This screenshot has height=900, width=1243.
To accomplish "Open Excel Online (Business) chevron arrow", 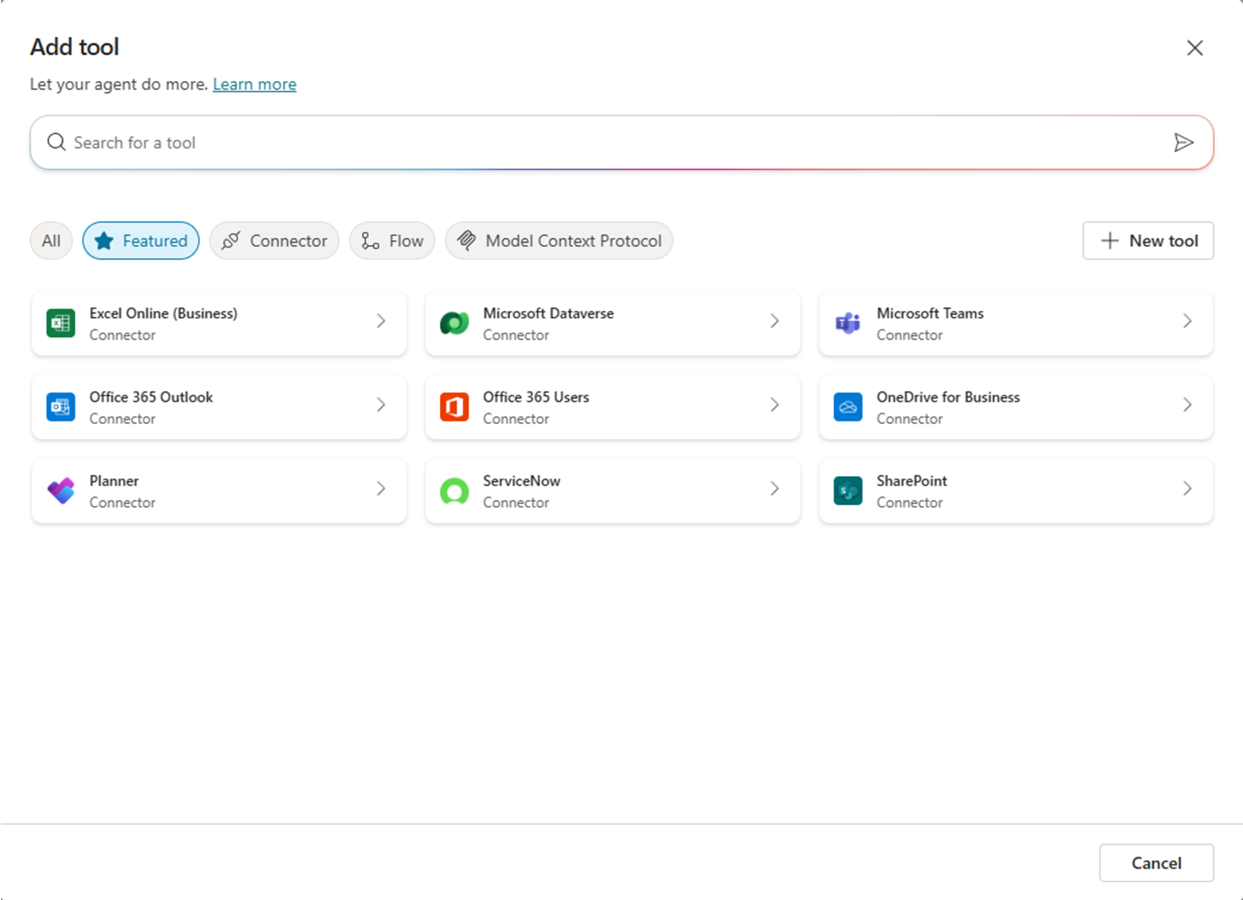I will point(381,321).
